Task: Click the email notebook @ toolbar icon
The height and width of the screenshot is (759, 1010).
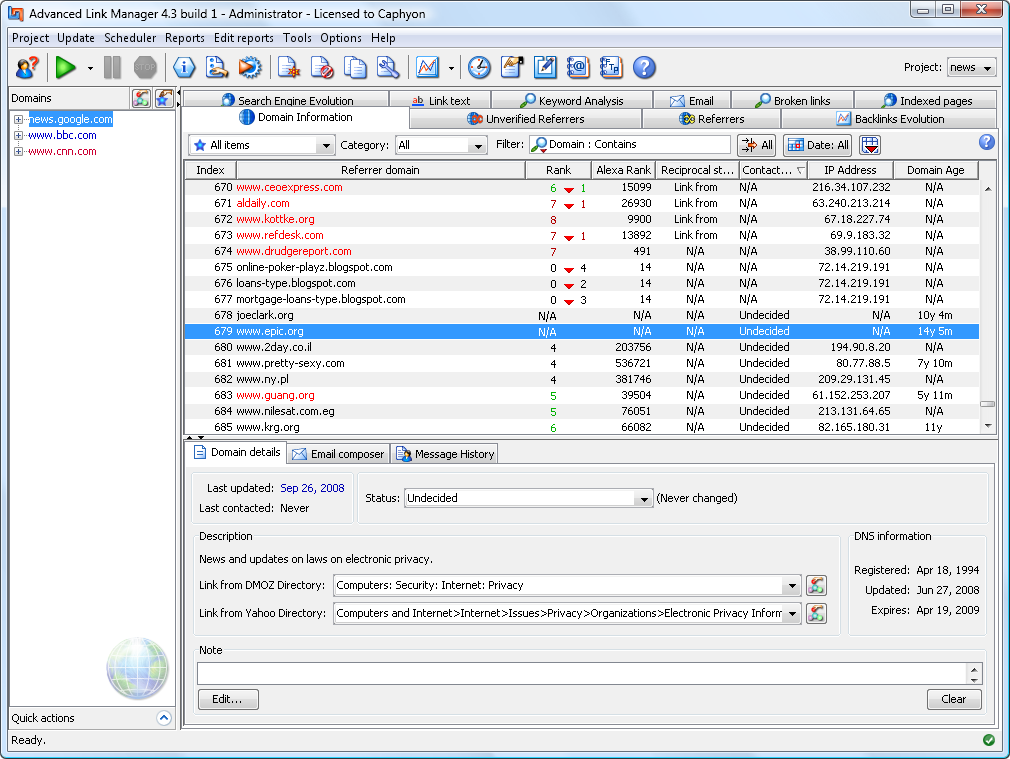Action: click(x=578, y=67)
